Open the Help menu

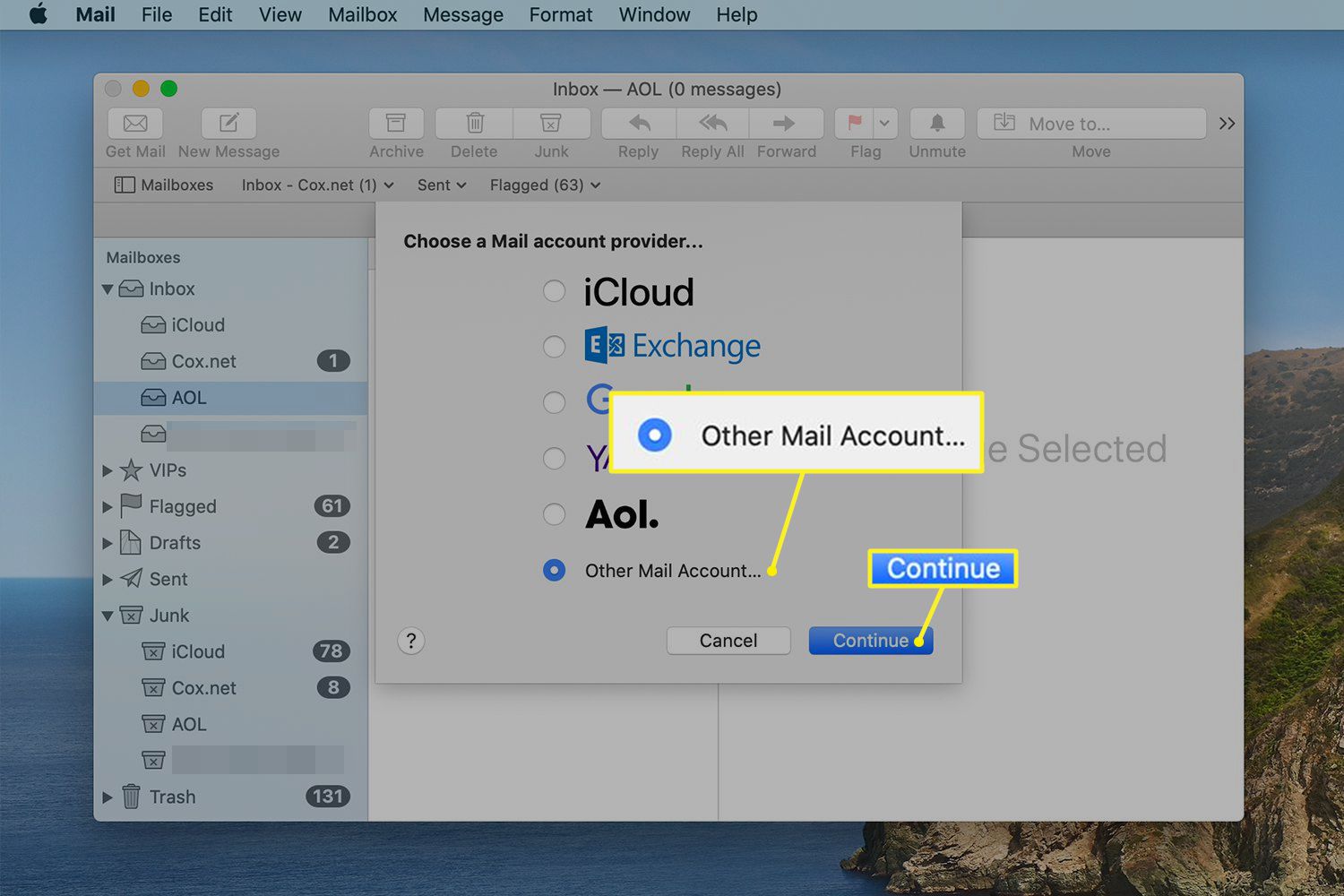point(737,14)
